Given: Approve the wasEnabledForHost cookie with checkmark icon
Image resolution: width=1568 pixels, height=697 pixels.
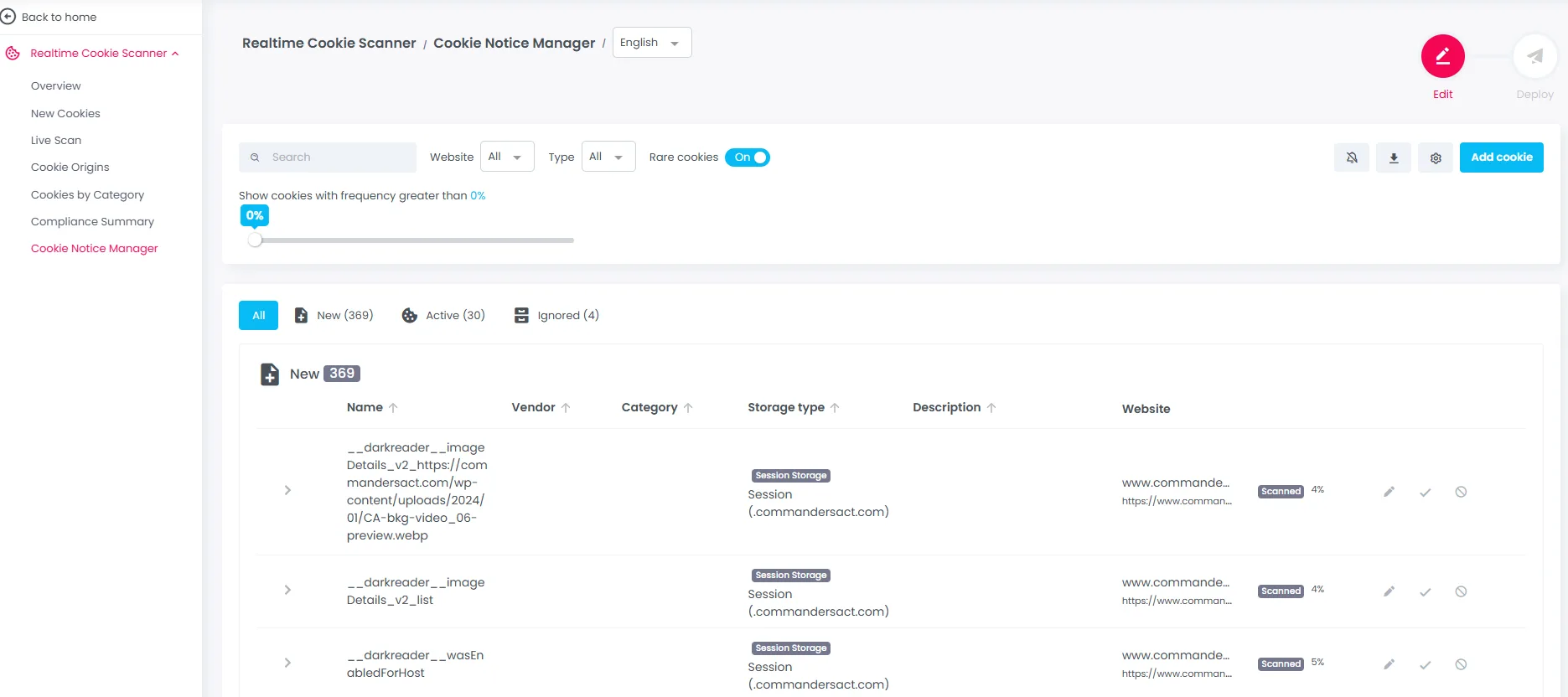Looking at the screenshot, I should tap(1425, 664).
